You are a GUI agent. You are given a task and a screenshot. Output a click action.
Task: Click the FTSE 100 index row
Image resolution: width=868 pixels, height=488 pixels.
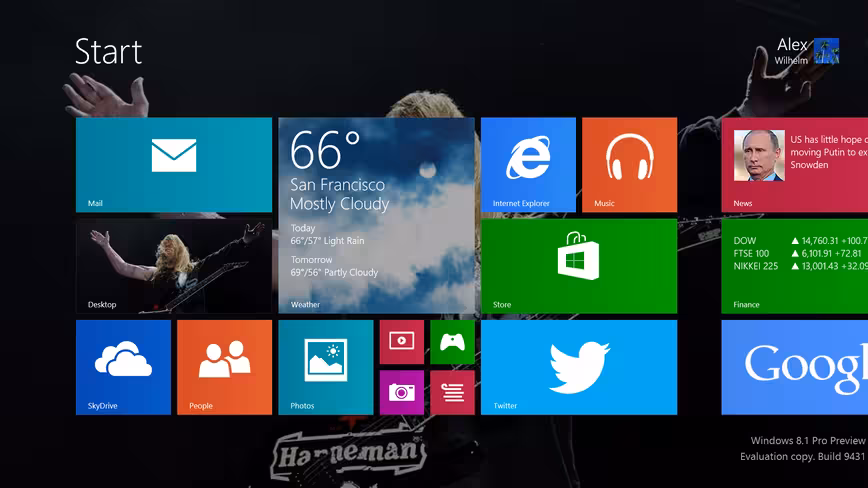(798, 253)
